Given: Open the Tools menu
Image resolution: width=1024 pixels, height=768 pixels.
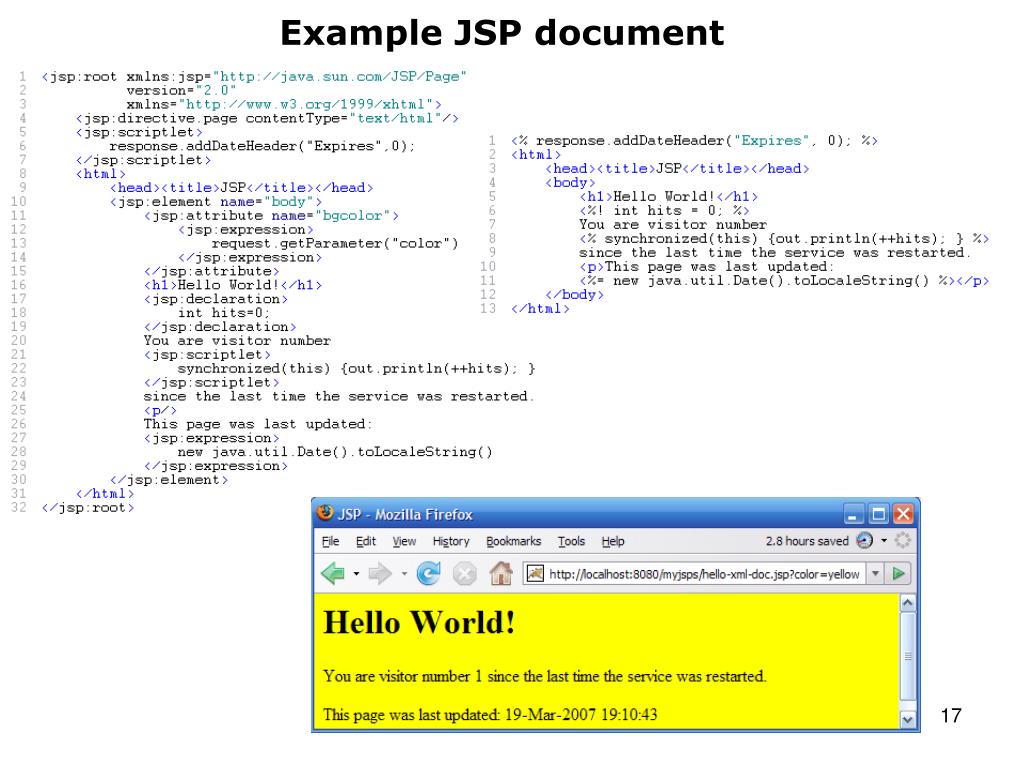Looking at the screenshot, I should 571,541.
